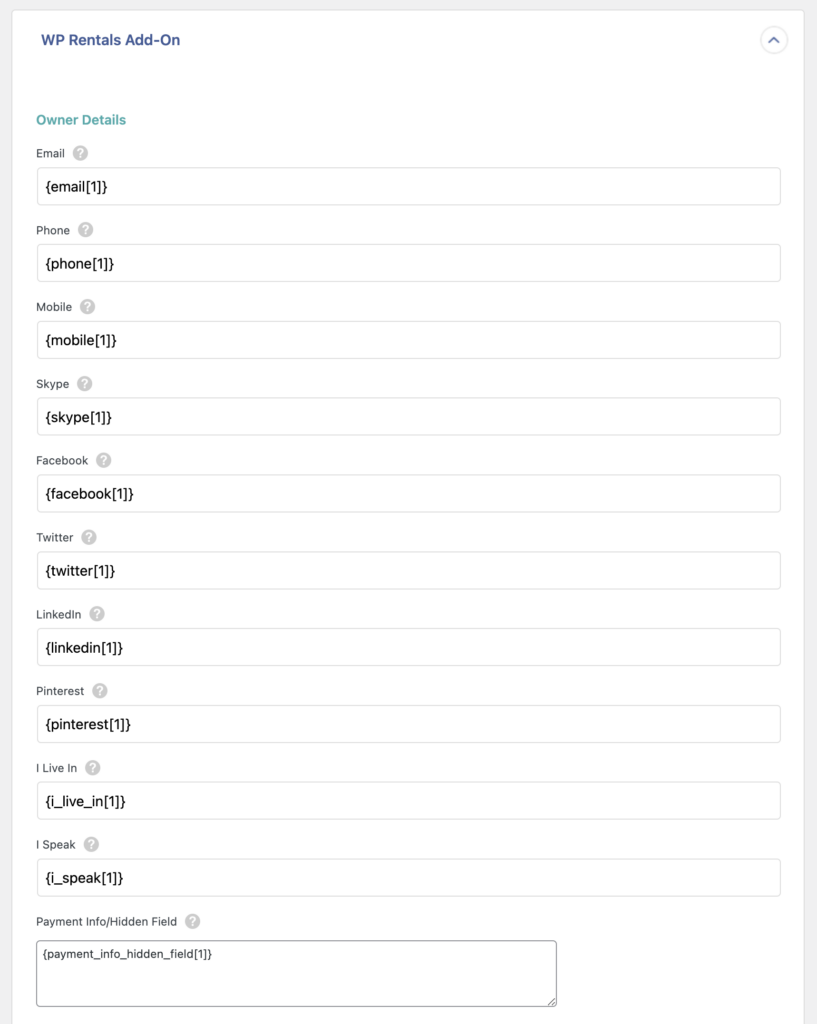The image size is (817, 1024).
Task: Open the Mobile field help tooltip
Action: (x=88, y=307)
